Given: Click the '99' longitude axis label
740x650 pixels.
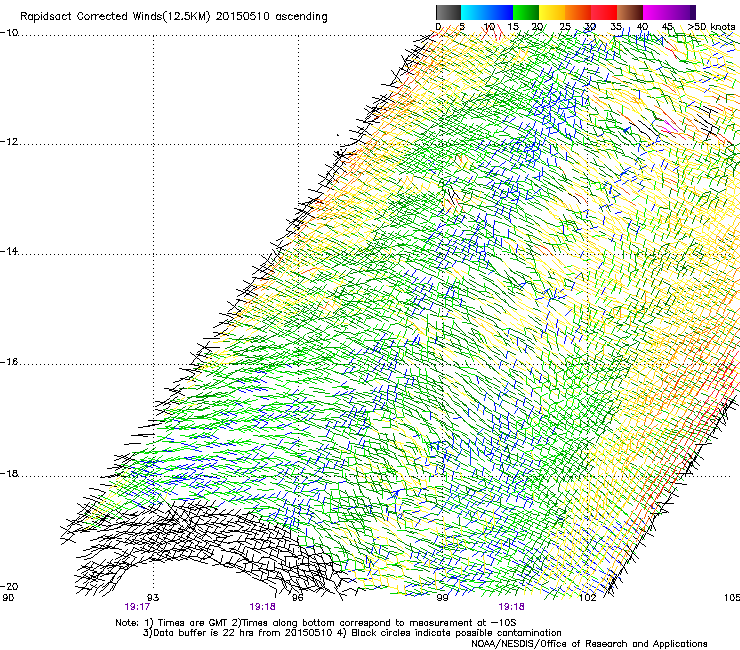Looking at the screenshot, I should click(x=442, y=598).
